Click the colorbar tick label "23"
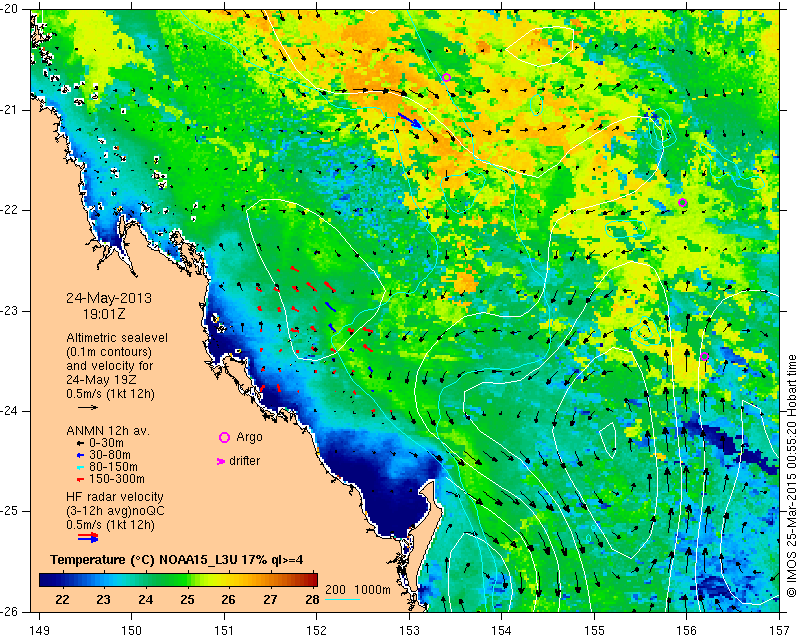Image resolution: width=800 pixels, height=640 pixels. [104, 600]
